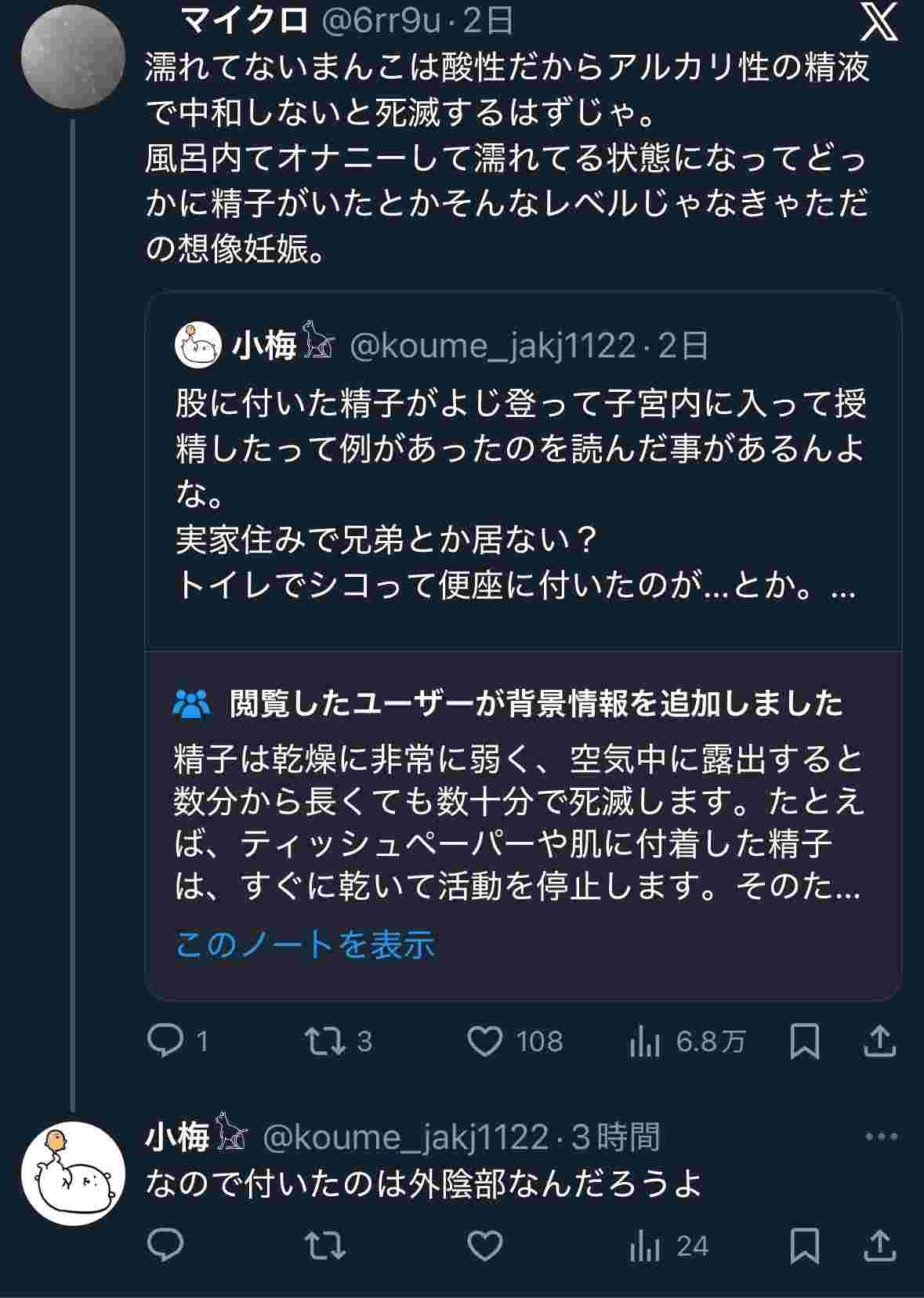The width and height of the screenshot is (924, 1298).
Task: View analytics showing 24 views
Action: [x=646, y=1245]
